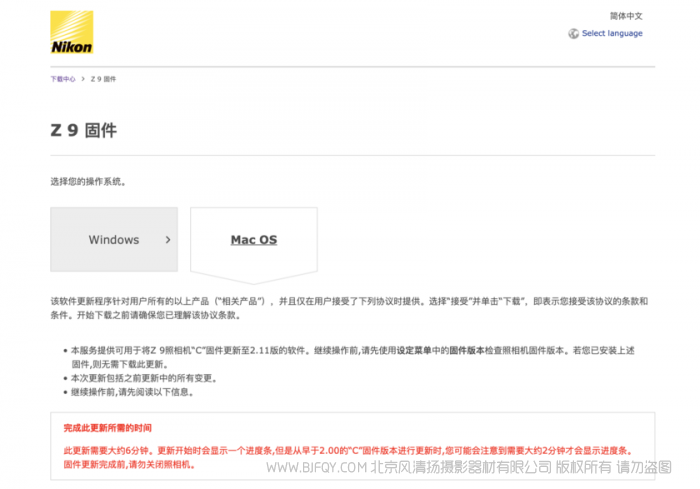Click the breadcrumb separator arrow
This screenshot has width=700, height=489.
click(x=82, y=78)
